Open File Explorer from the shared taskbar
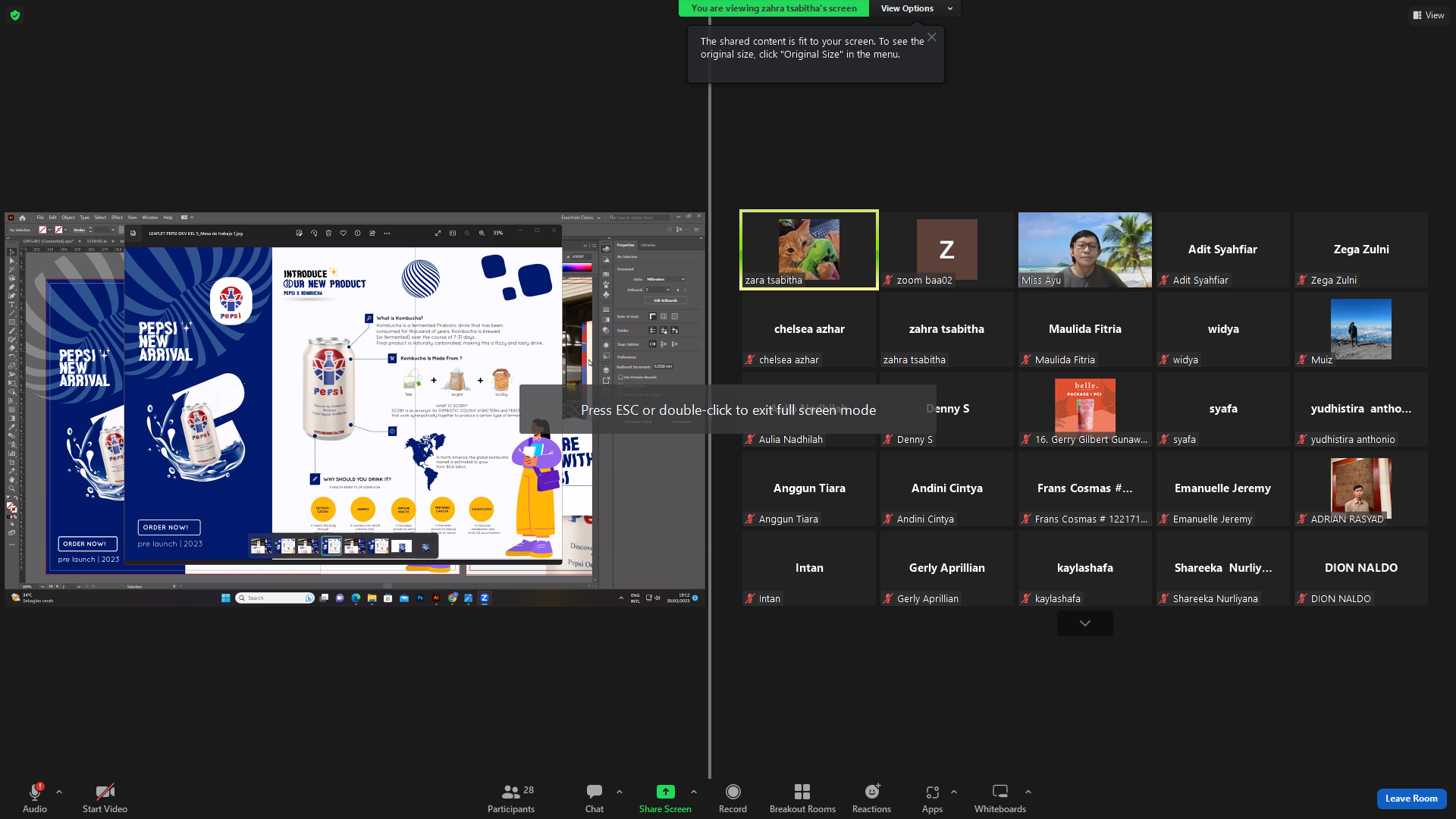1456x819 pixels. coord(372,598)
